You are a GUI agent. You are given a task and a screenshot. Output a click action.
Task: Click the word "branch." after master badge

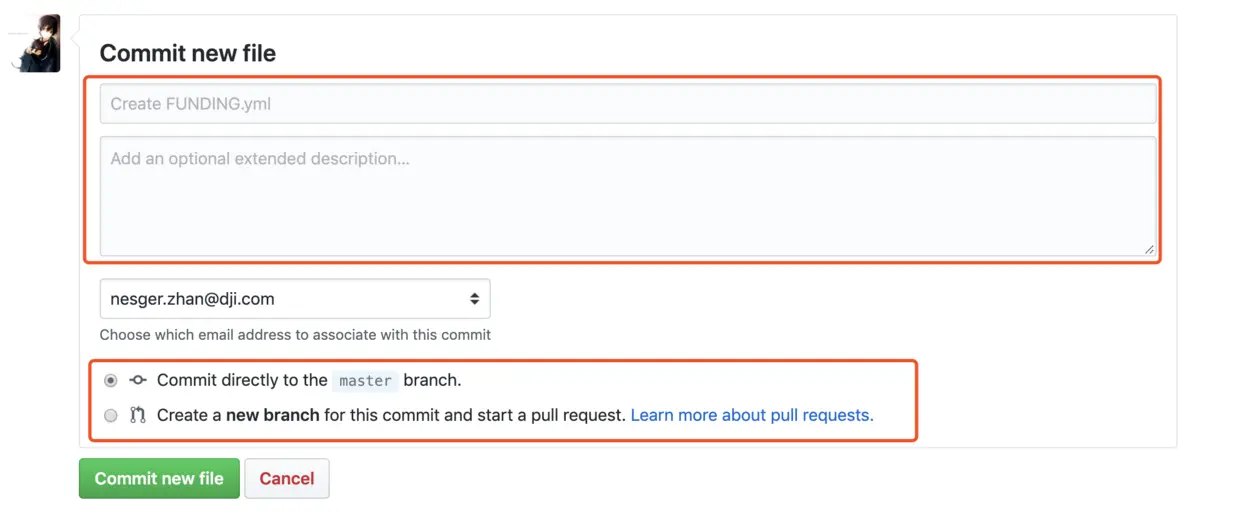tap(432, 380)
